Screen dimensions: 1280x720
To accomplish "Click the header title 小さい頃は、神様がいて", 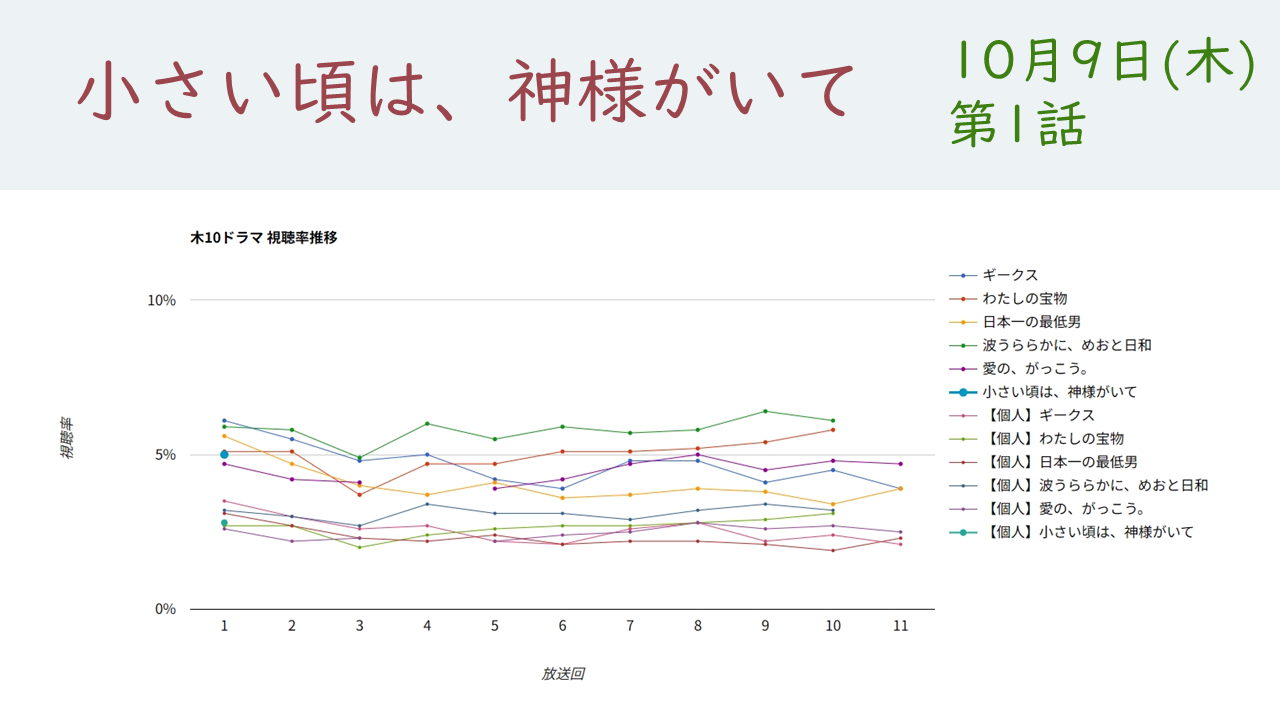I will click(x=467, y=92).
